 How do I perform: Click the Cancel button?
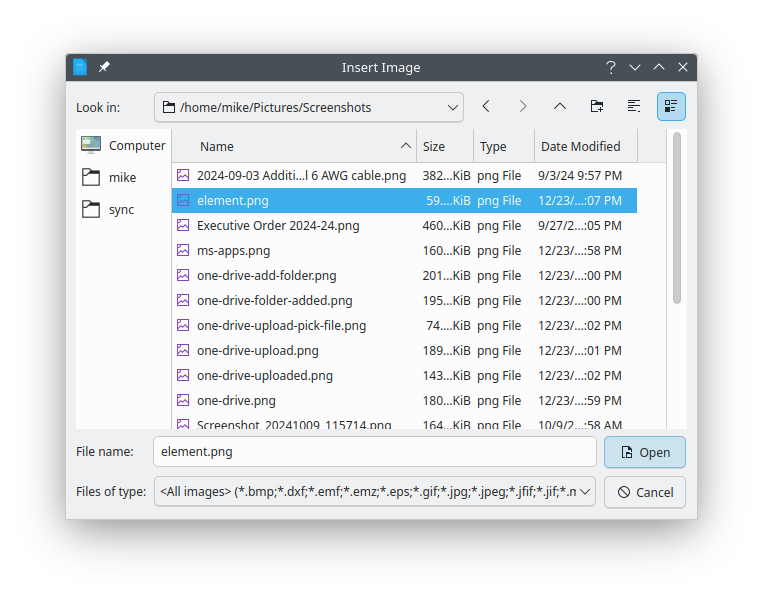point(645,492)
